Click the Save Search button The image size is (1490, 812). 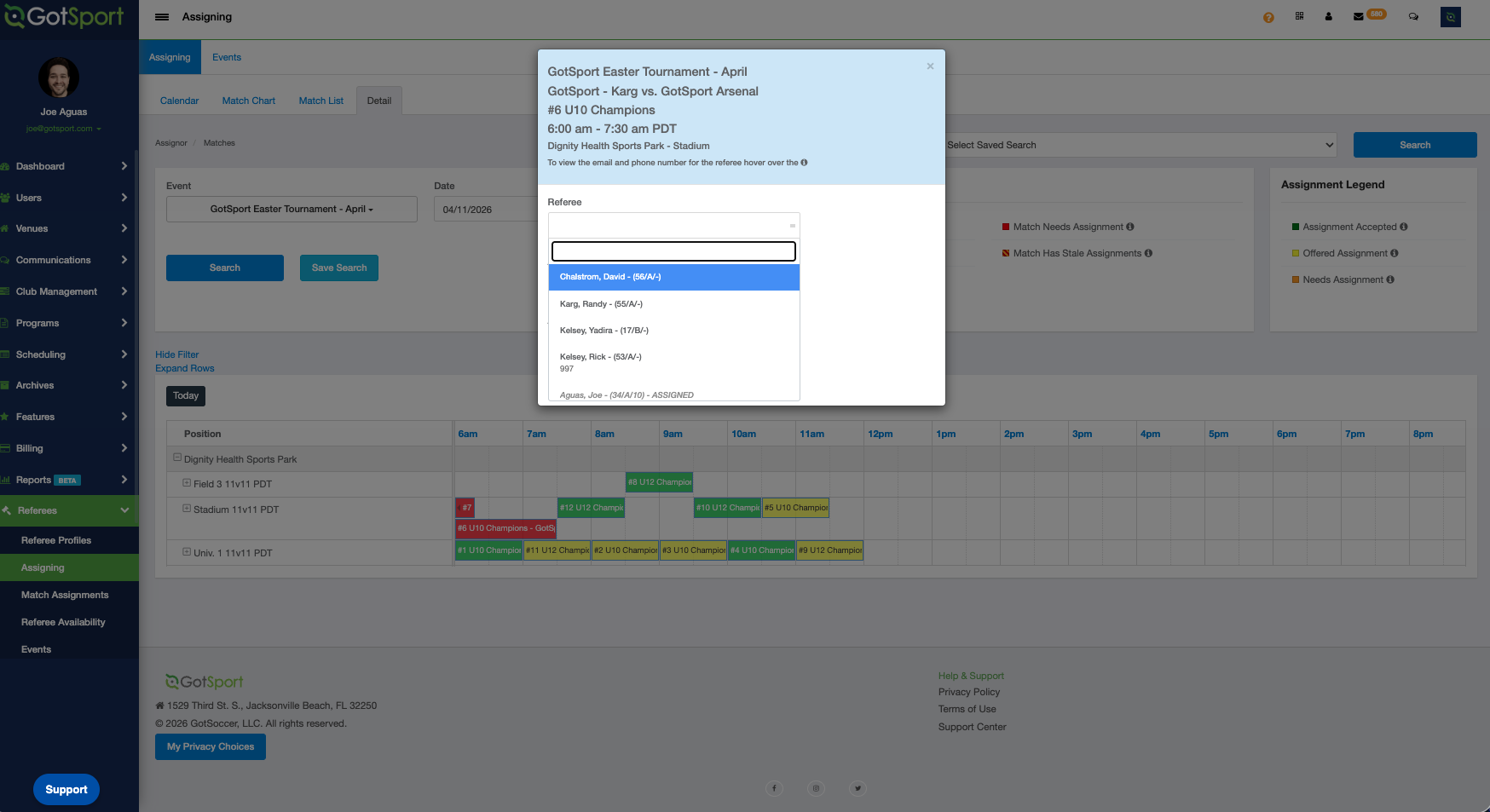(x=338, y=268)
